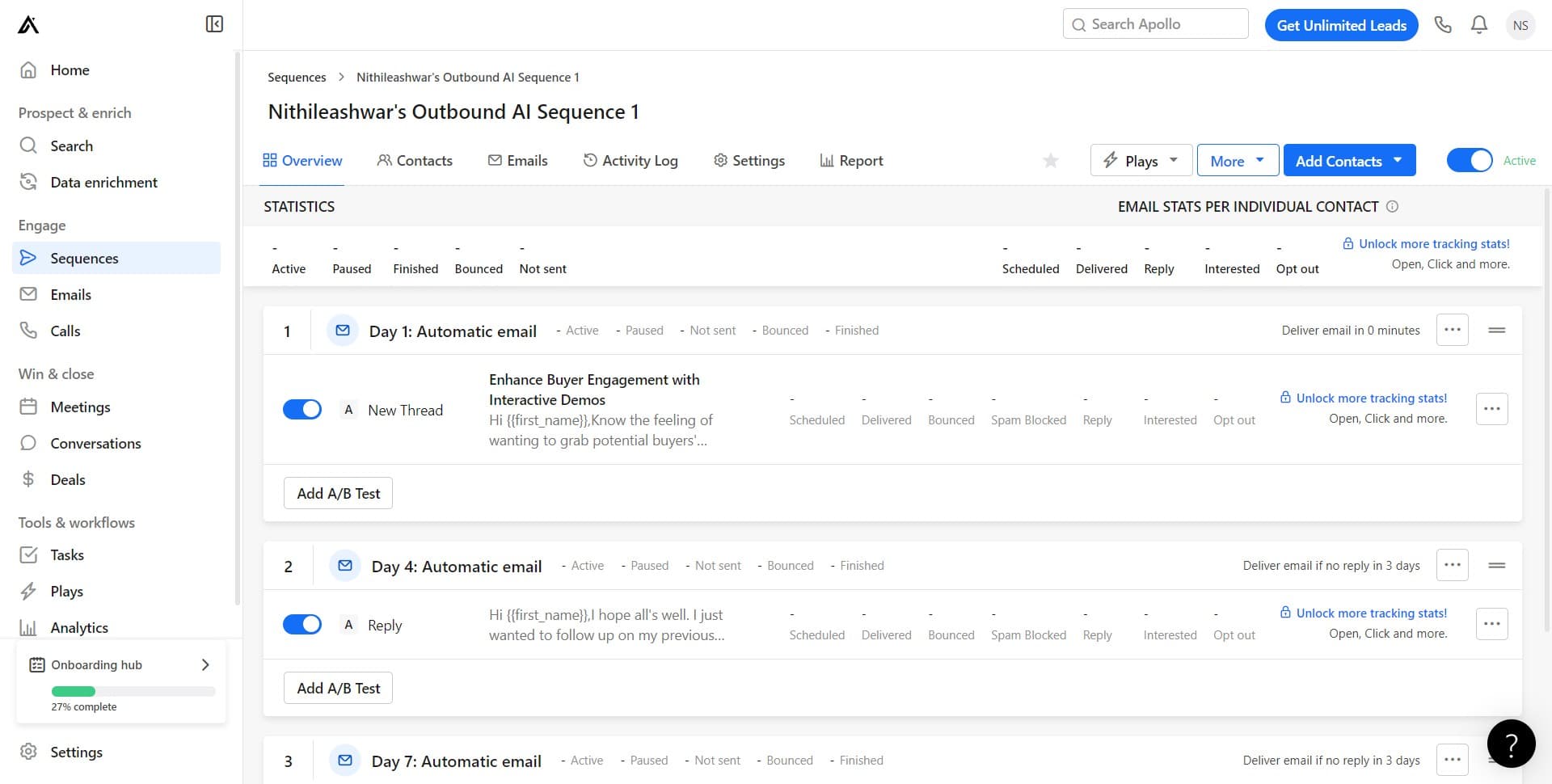
Task: Open the phone dialer icon
Action: click(1443, 25)
